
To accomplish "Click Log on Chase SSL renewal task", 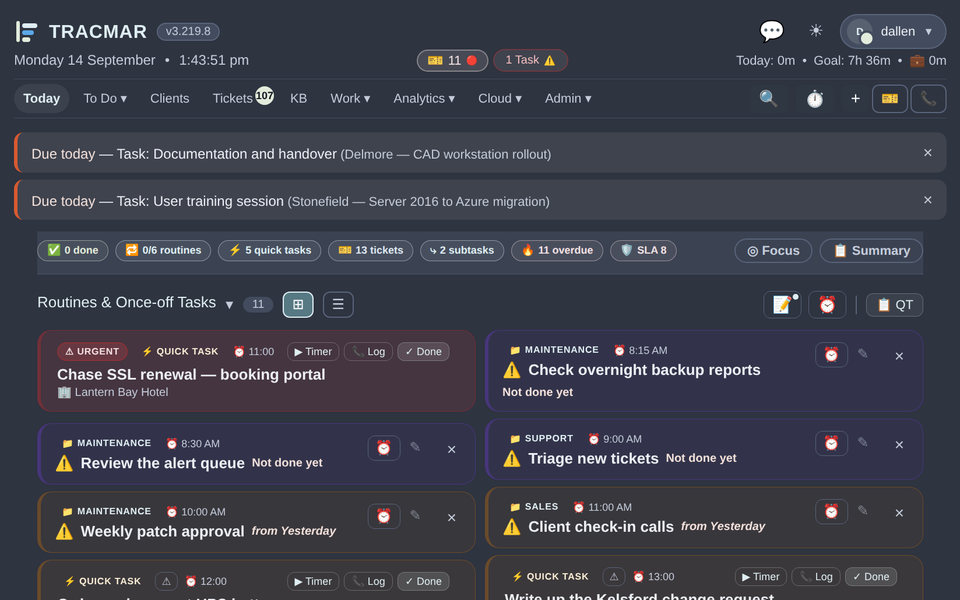I will (x=368, y=351).
